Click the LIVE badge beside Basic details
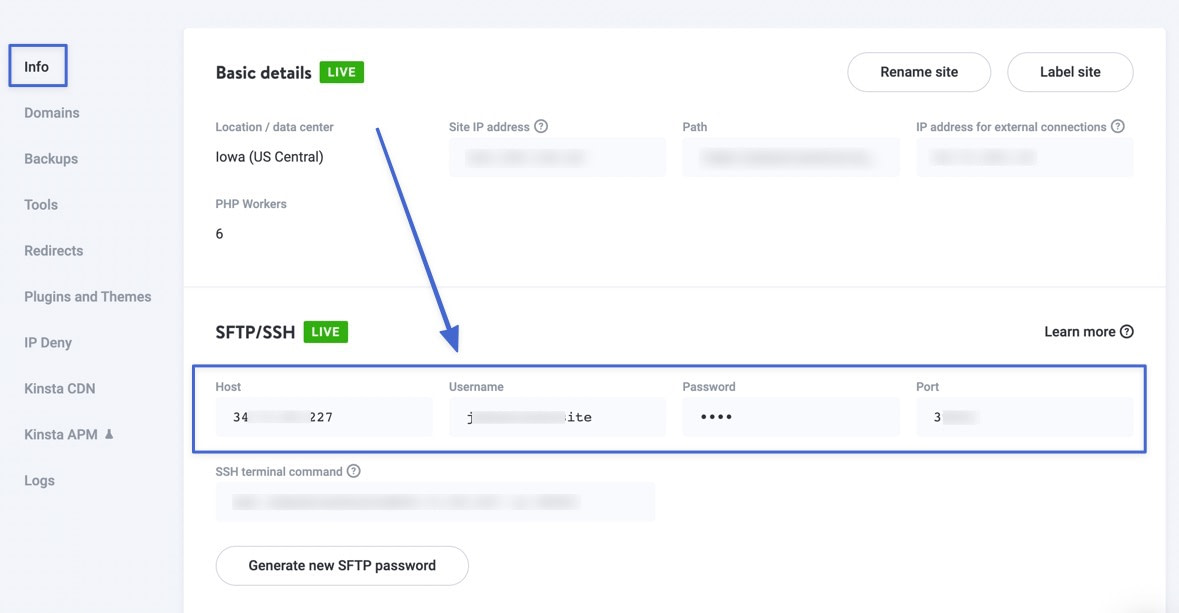The image size is (1179, 613). (341, 71)
